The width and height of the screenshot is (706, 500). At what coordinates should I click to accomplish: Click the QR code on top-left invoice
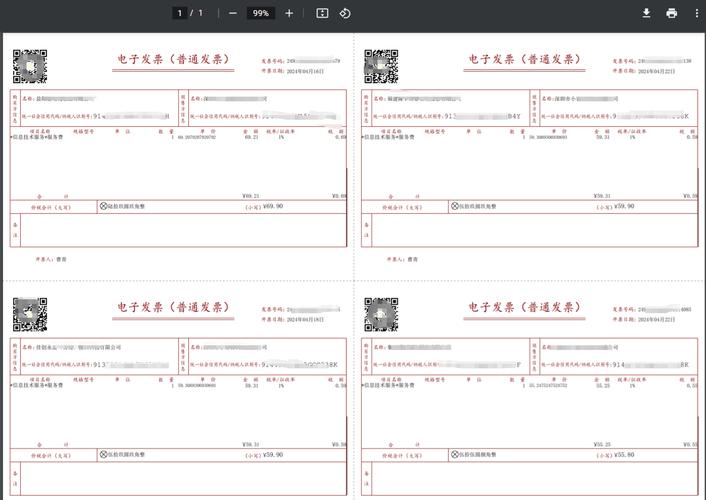click(x=29, y=66)
